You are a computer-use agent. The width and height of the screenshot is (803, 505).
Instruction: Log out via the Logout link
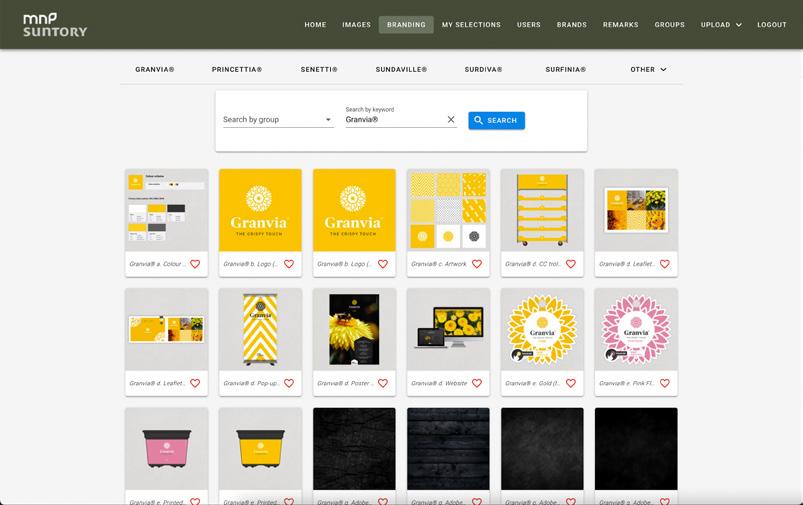[x=772, y=25]
